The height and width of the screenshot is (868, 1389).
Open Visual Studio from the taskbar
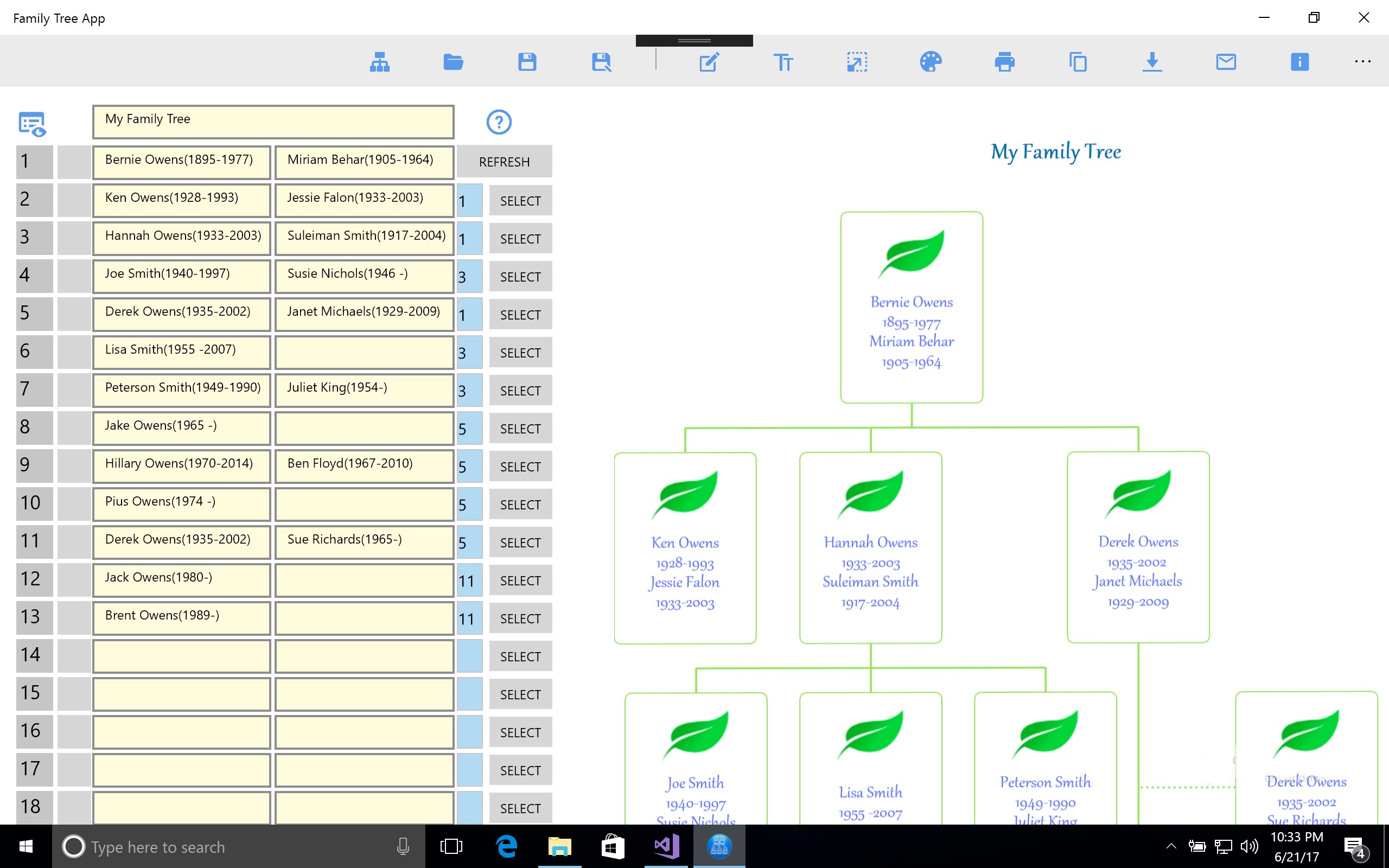coord(666,846)
